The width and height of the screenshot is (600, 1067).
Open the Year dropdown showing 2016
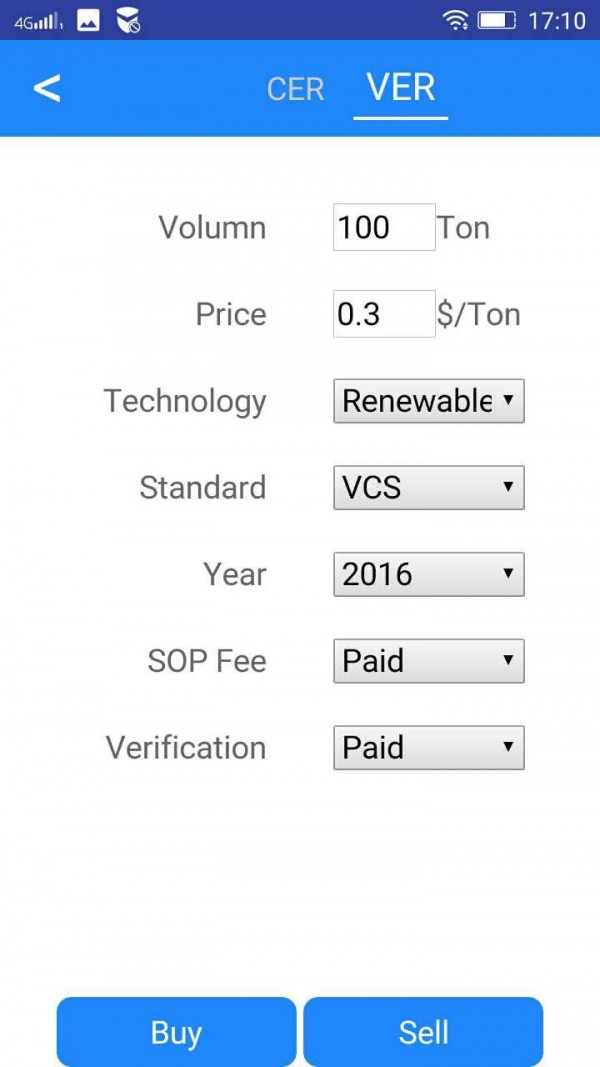pos(428,574)
